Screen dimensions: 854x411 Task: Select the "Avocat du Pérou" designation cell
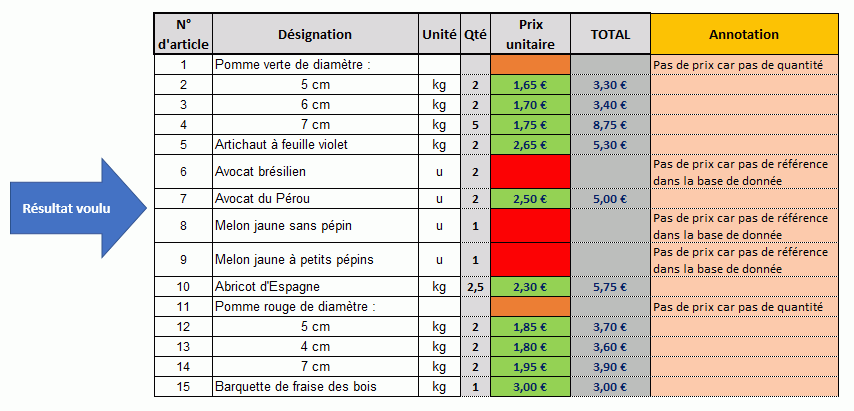coord(316,199)
